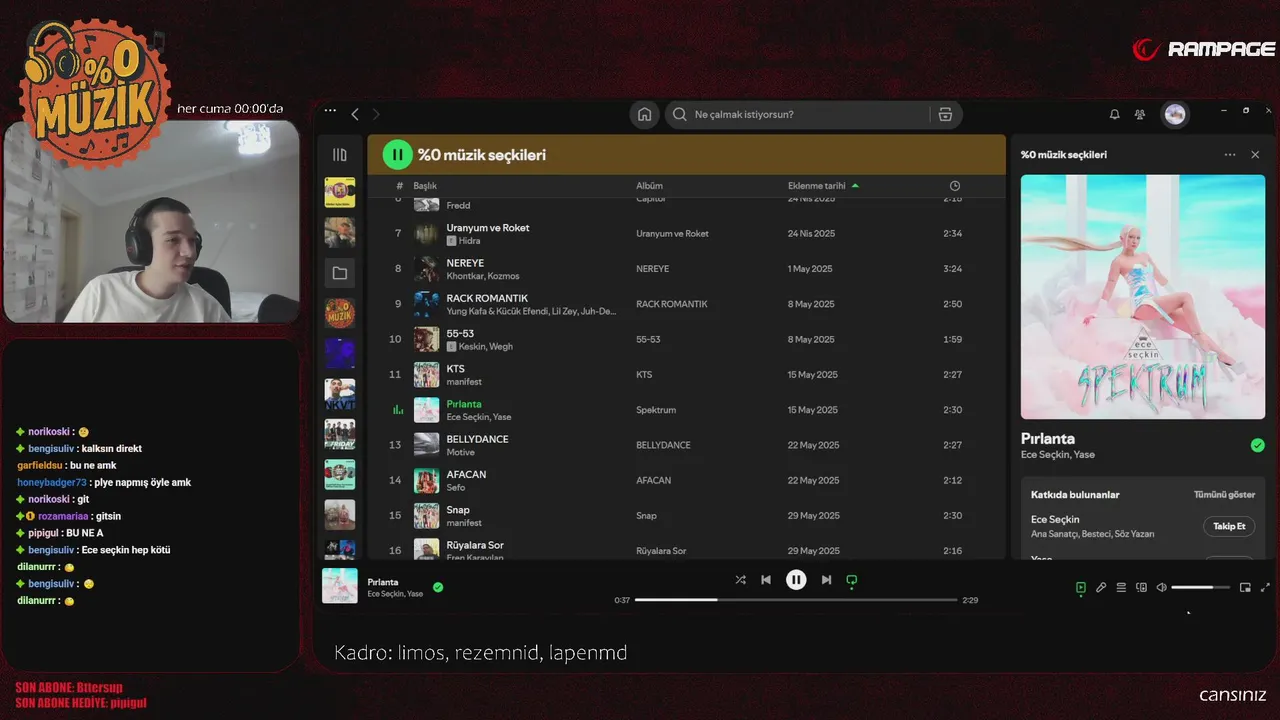The width and height of the screenshot is (1280, 720).
Task: Sort by Başlık column header
Action: click(x=425, y=186)
